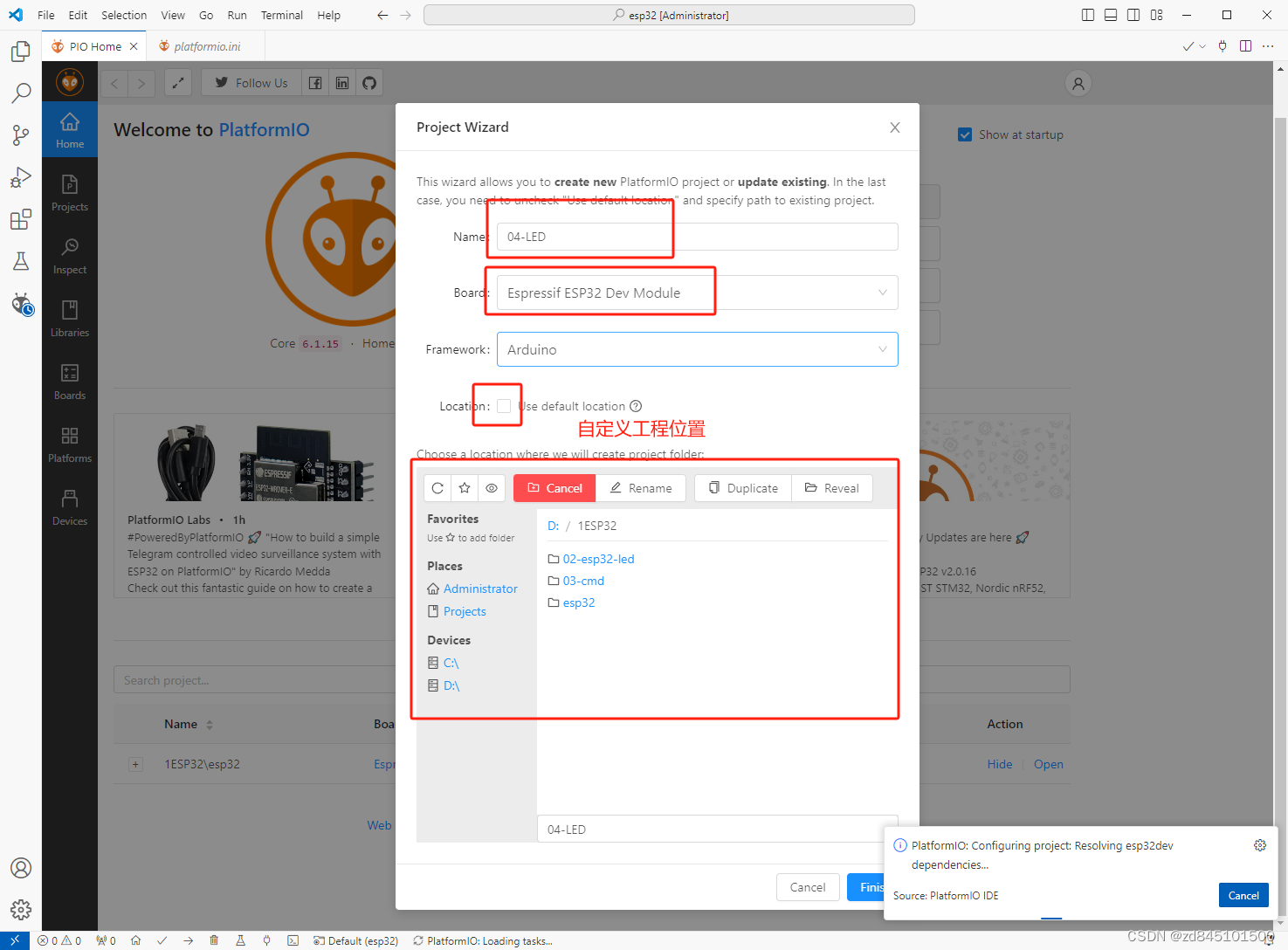
Task: Click the project Name input field
Action: pos(697,237)
